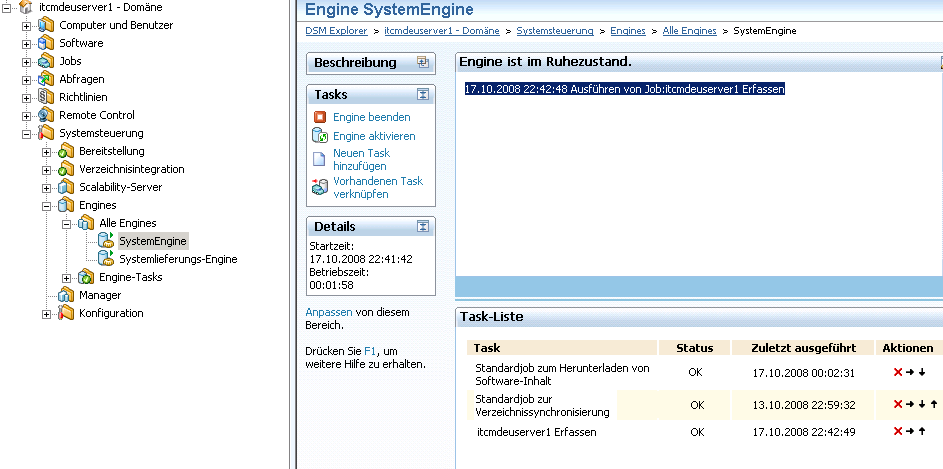Image resolution: width=943 pixels, height=469 pixels.
Task: Delete the itcmdeuserver1 Erfassen task via red X
Action: 896,432
